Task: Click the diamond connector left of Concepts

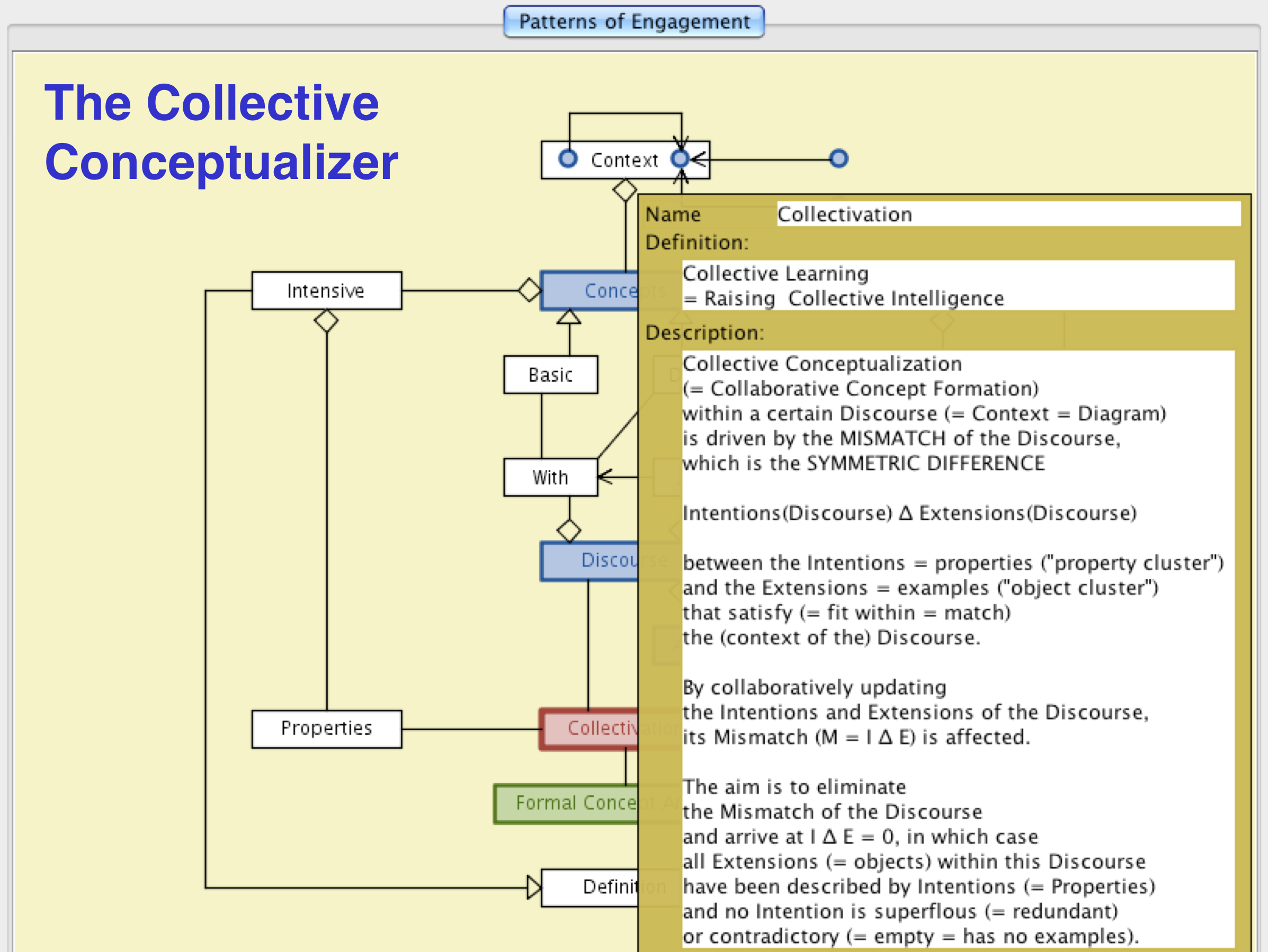Action: [530, 290]
